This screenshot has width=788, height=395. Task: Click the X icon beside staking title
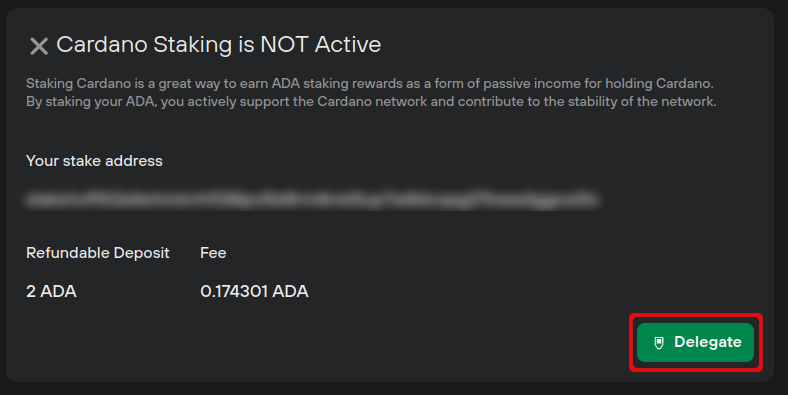[39, 46]
